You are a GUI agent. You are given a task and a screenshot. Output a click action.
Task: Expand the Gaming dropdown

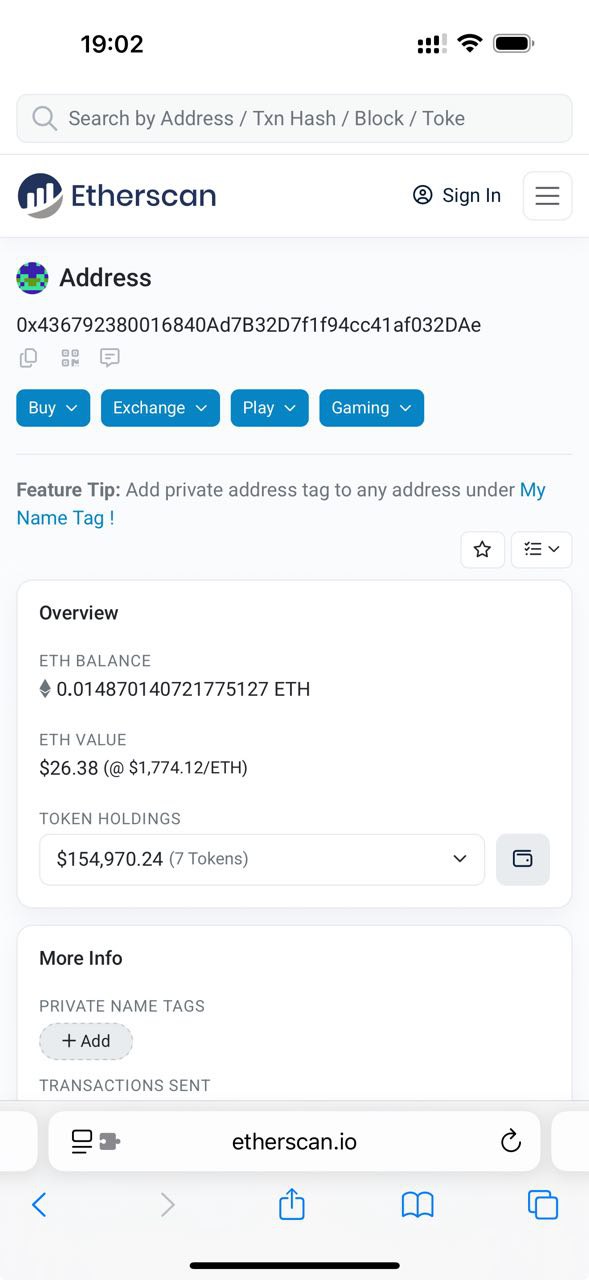point(371,408)
